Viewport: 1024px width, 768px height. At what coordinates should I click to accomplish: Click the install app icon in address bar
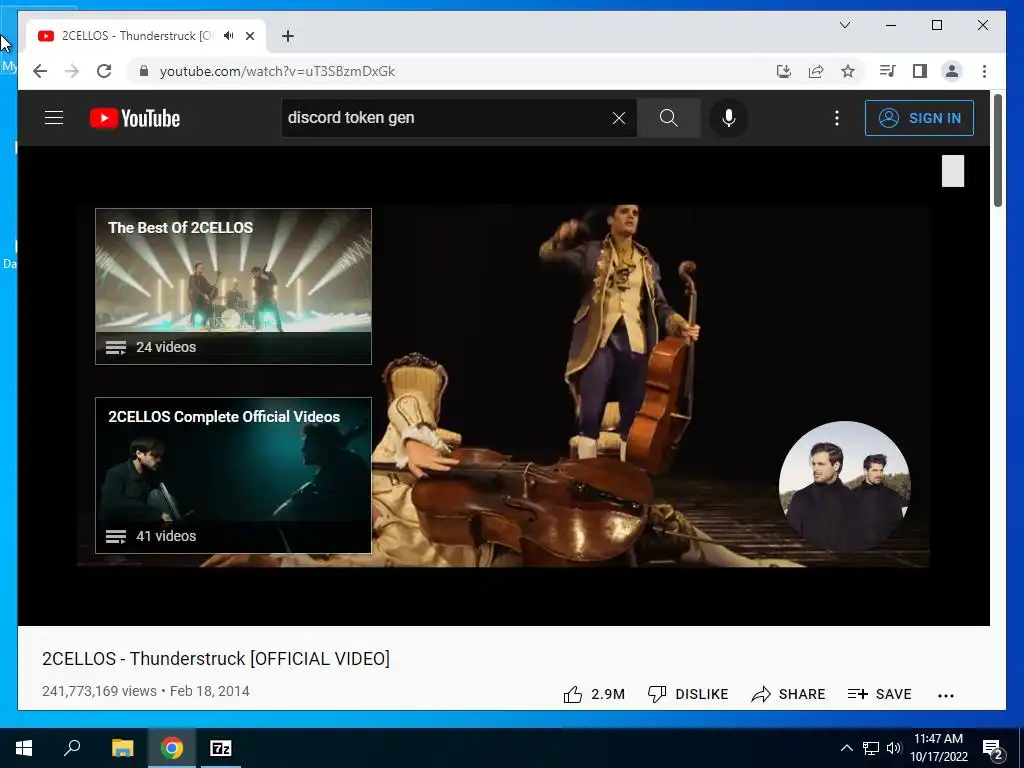tap(784, 71)
